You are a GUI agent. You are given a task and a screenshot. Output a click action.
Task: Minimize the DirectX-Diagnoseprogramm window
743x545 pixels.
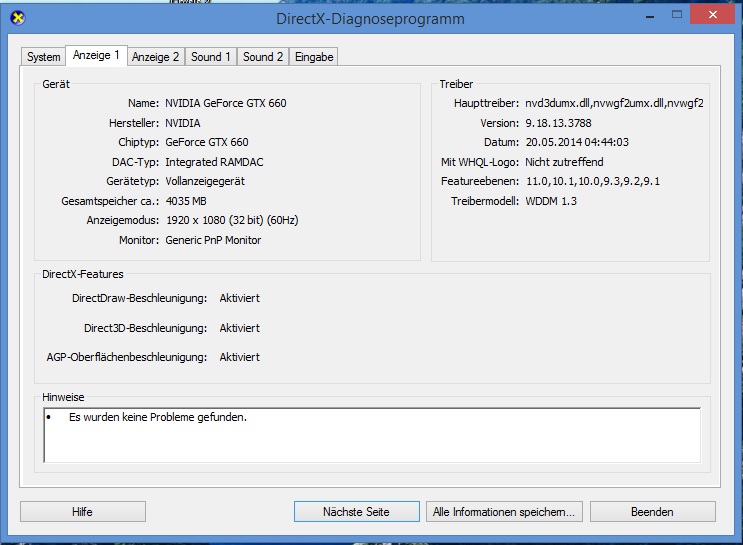coord(650,15)
